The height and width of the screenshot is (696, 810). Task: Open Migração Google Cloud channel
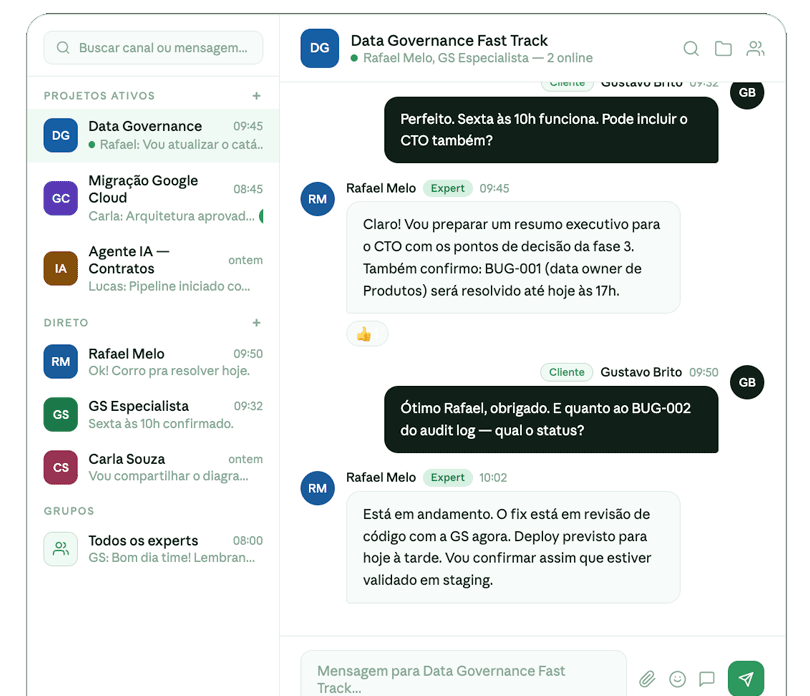(153, 198)
